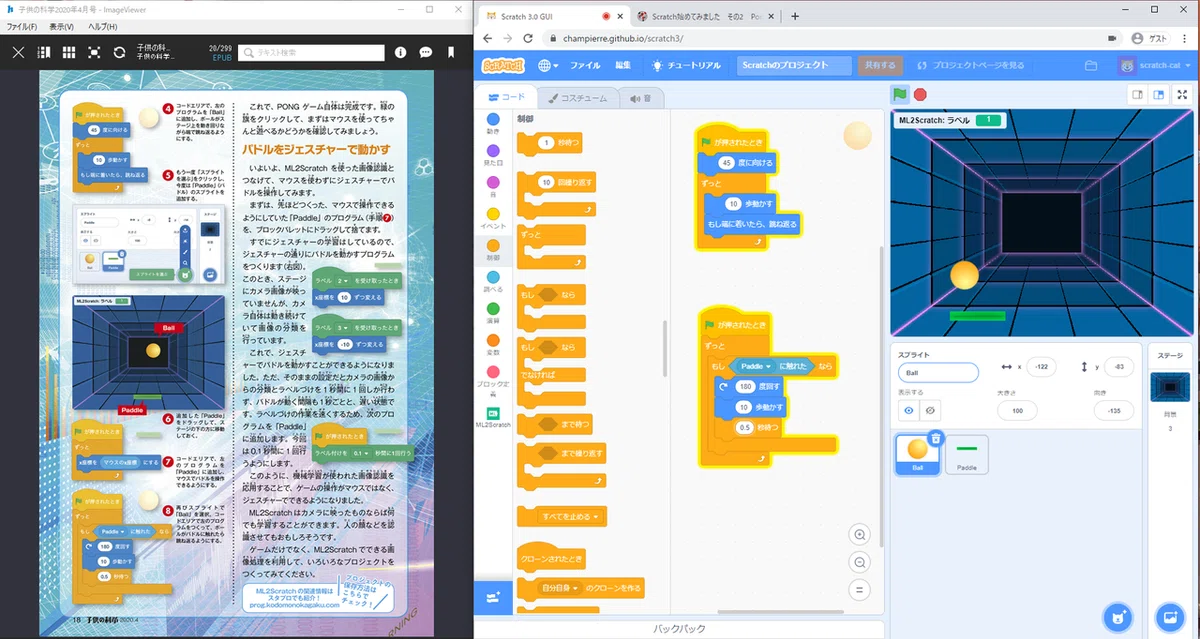Switch to the コスチューム tab
This screenshot has width=1200, height=639.
click(576, 98)
